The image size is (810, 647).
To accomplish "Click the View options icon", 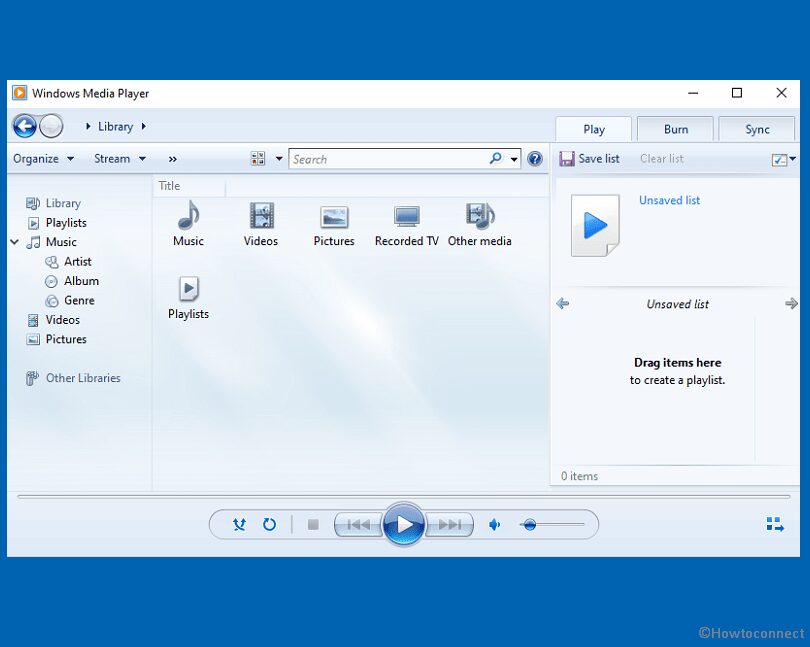I will coord(258,159).
